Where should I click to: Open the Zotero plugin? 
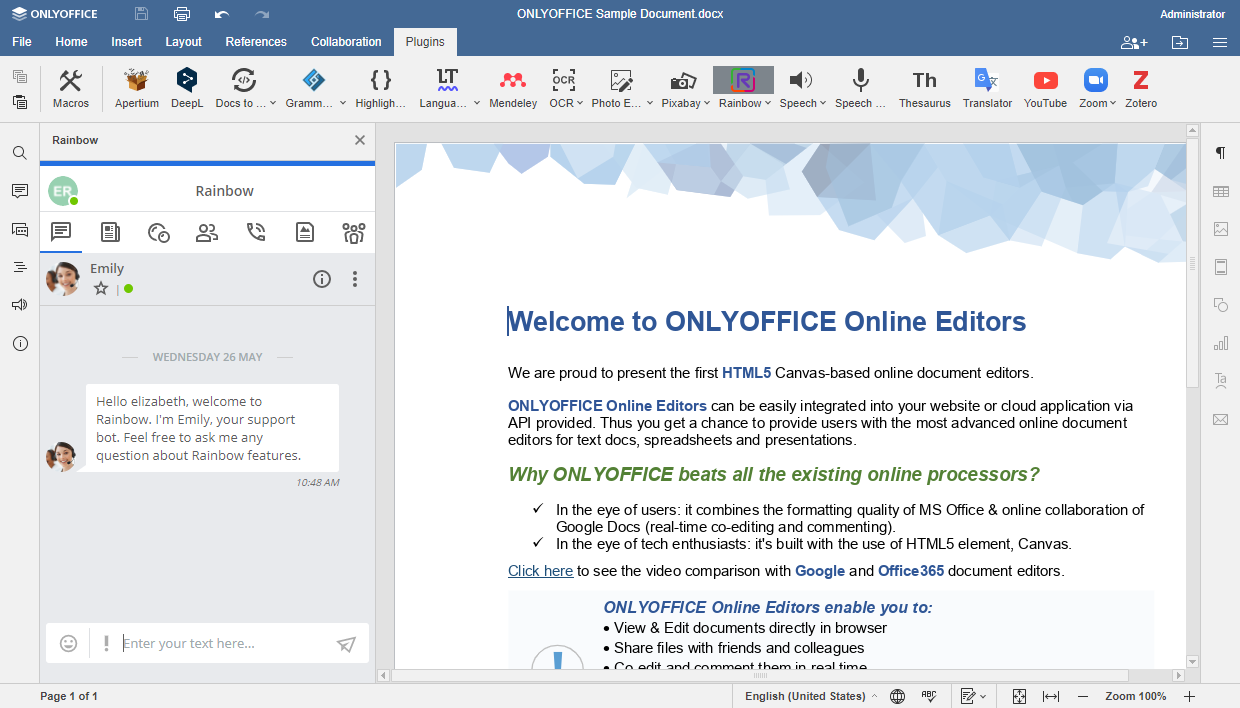(x=1141, y=88)
